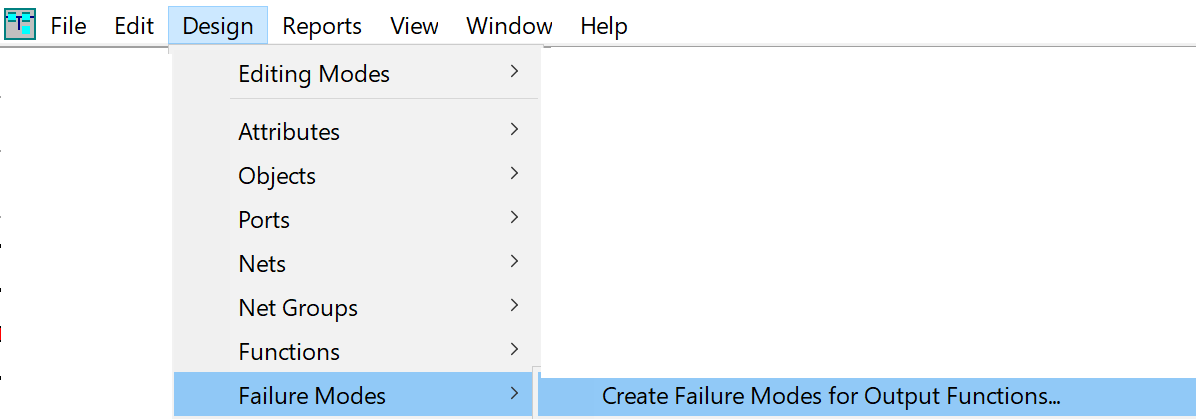Click the chevron next to Net Groups

coord(515,306)
